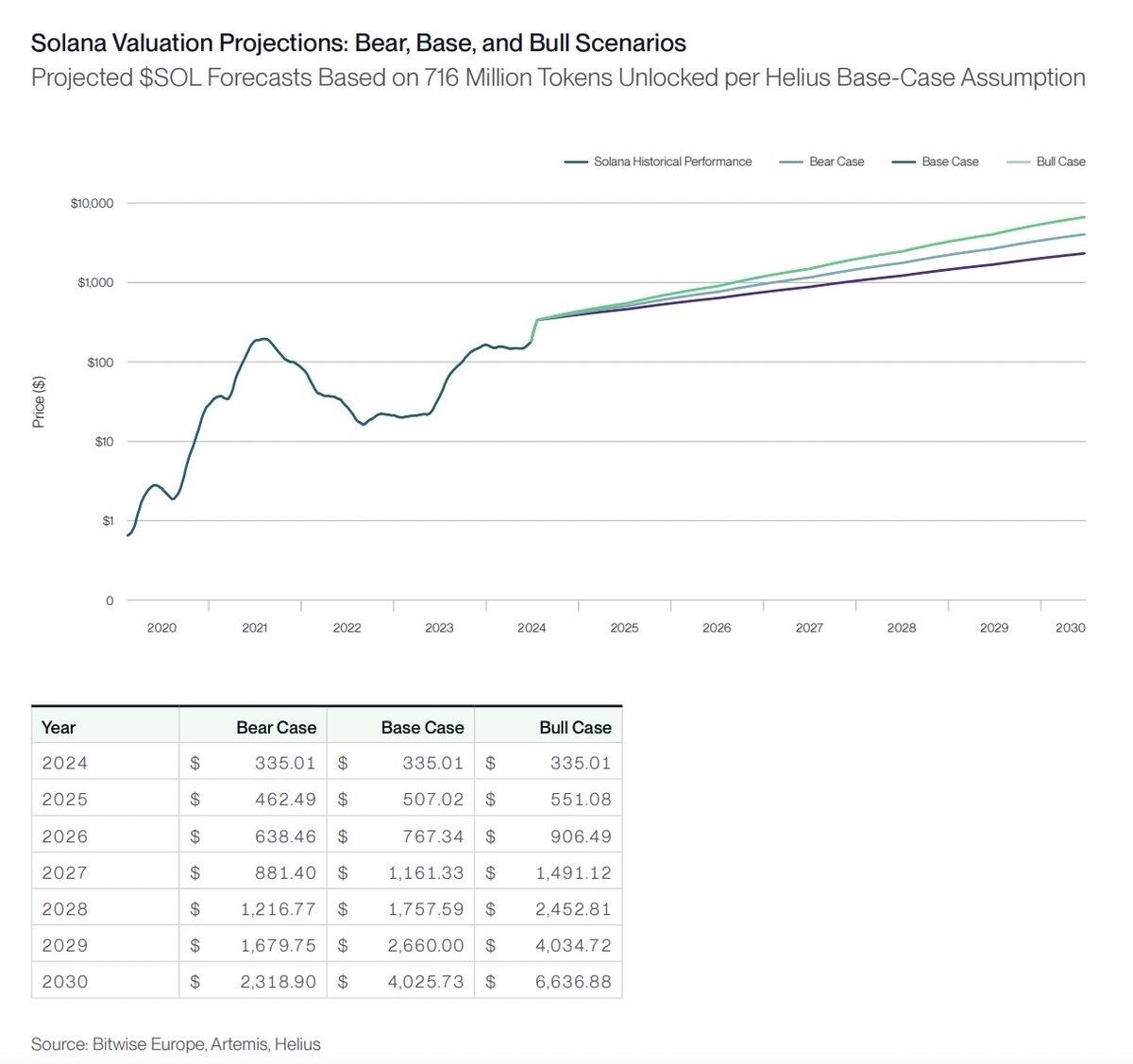Toggle the Bull Case legend series
The height and width of the screenshot is (1064, 1133).
(x=1060, y=161)
